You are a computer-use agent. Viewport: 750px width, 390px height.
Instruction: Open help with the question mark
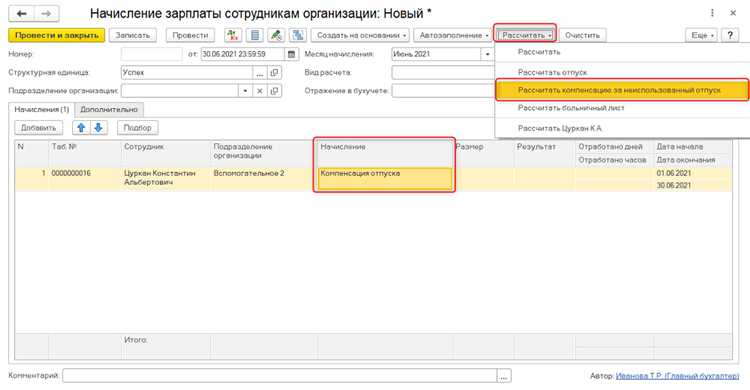pos(730,35)
